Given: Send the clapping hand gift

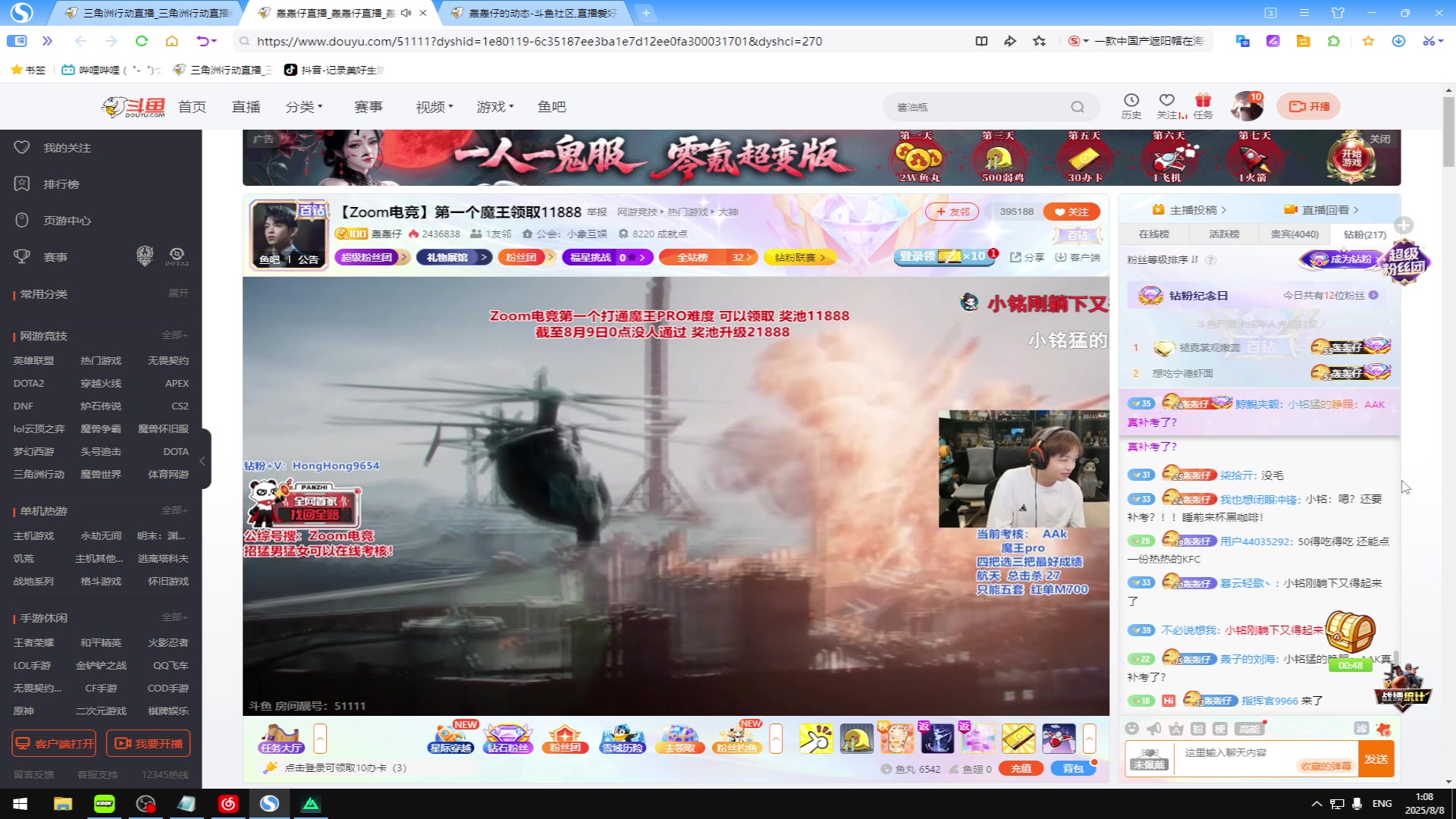Looking at the screenshot, I should click(816, 738).
